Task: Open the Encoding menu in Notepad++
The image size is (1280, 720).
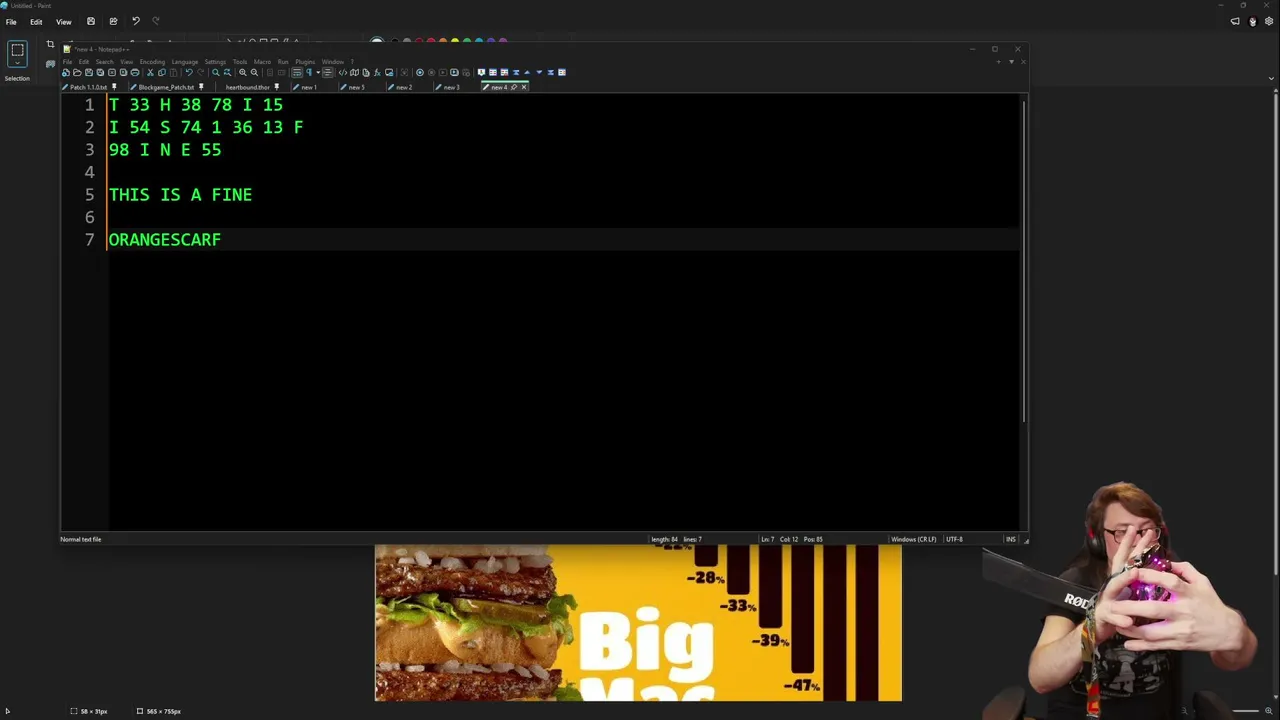Action: 152,62
